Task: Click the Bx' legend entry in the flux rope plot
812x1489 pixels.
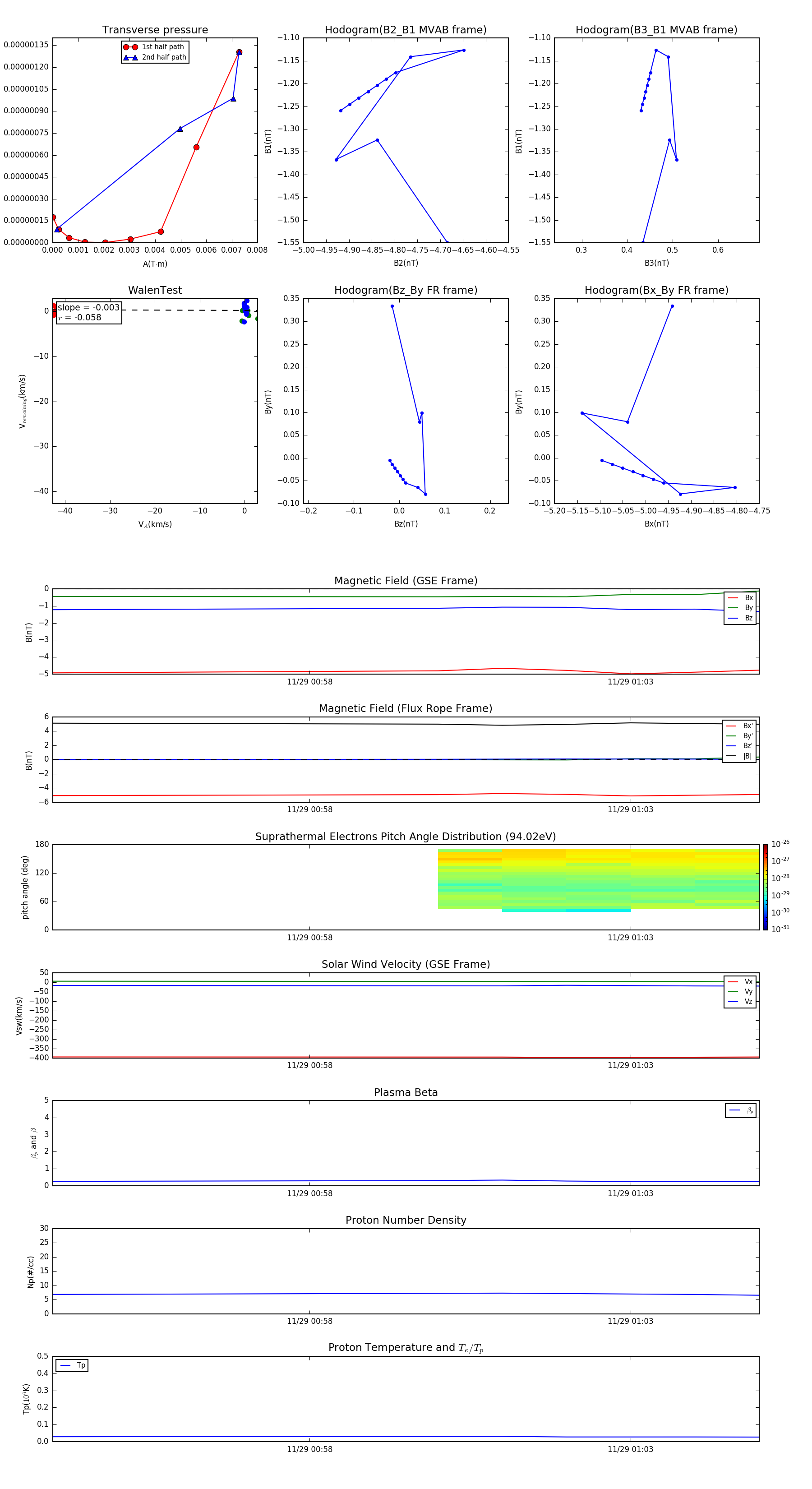Action: tap(740, 726)
